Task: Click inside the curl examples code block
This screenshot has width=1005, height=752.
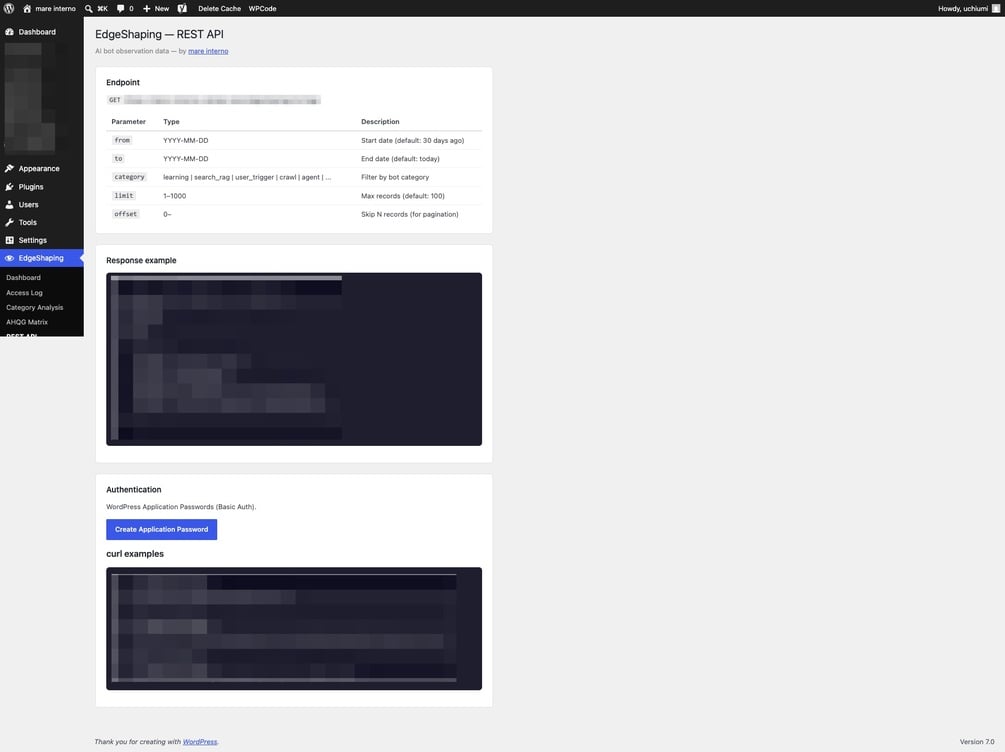Action: coord(294,629)
